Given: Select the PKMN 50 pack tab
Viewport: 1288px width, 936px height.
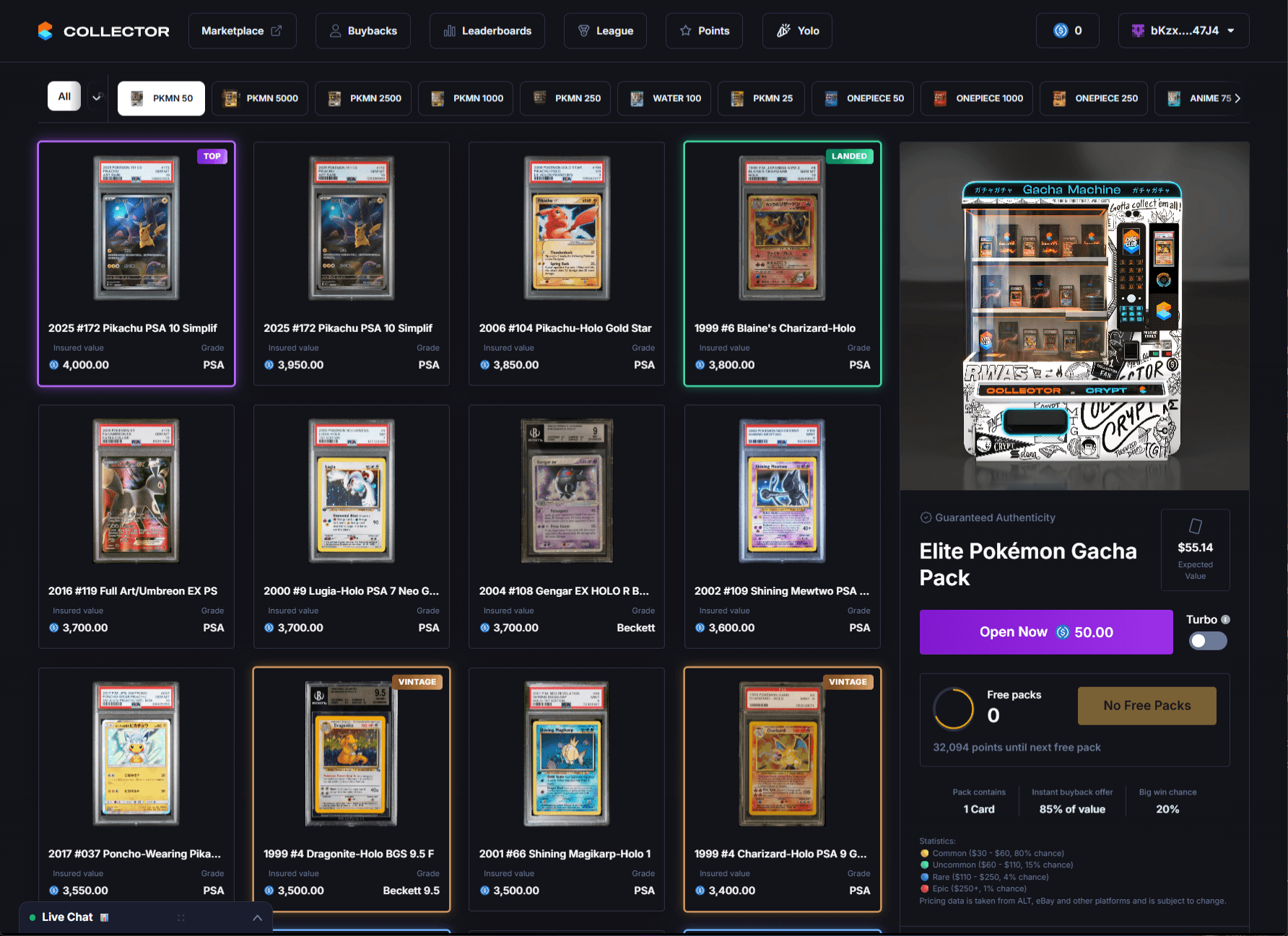Looking at the screenshot, I should 161,98.
